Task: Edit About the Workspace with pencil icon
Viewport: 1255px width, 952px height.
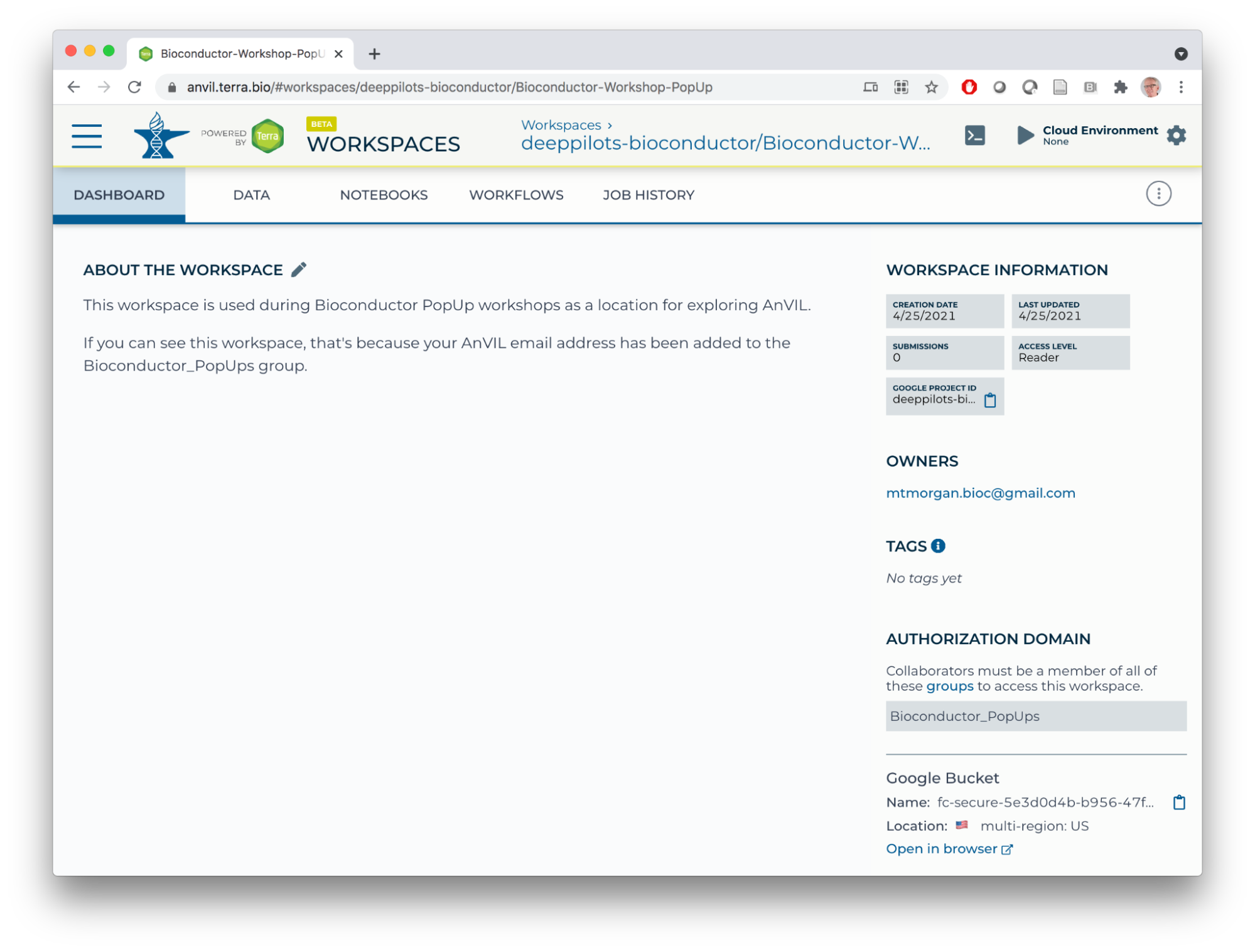Action: point(299,269)
